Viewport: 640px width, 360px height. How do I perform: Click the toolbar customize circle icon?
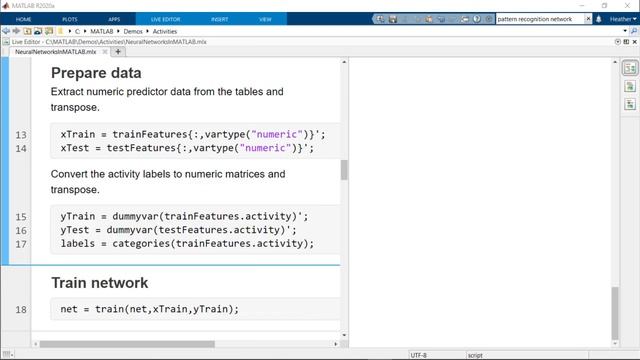tap(489, 19)
